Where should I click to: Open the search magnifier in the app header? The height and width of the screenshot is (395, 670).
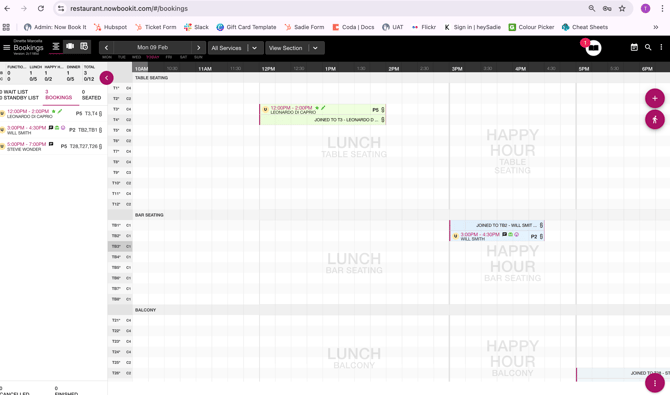click(x=648, y=47)
